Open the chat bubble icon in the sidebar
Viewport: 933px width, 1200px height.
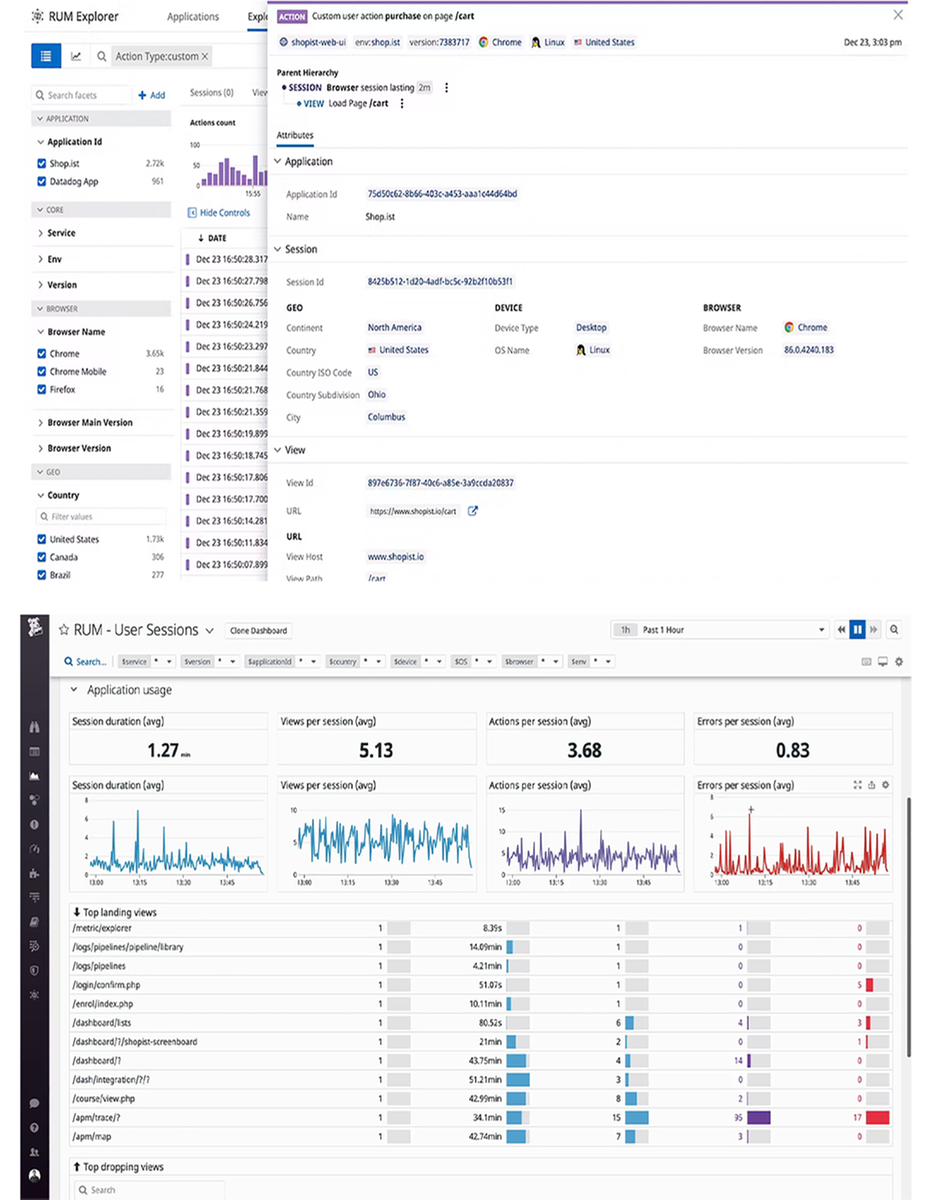35,1103
